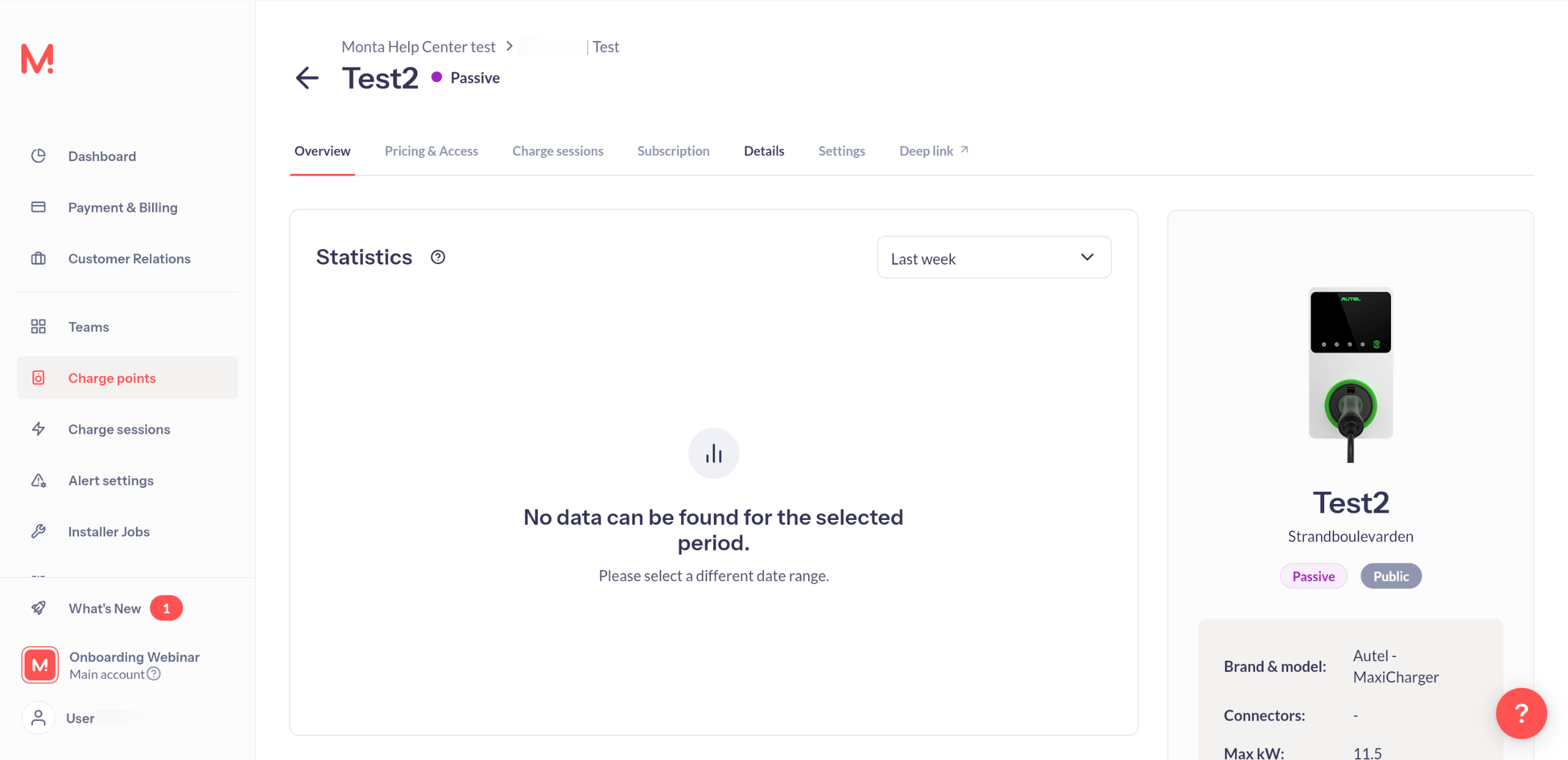Open the Dashboard pie chart icon
The height and width of the screenshot is (760, 1568).
[x=39, y=156]
